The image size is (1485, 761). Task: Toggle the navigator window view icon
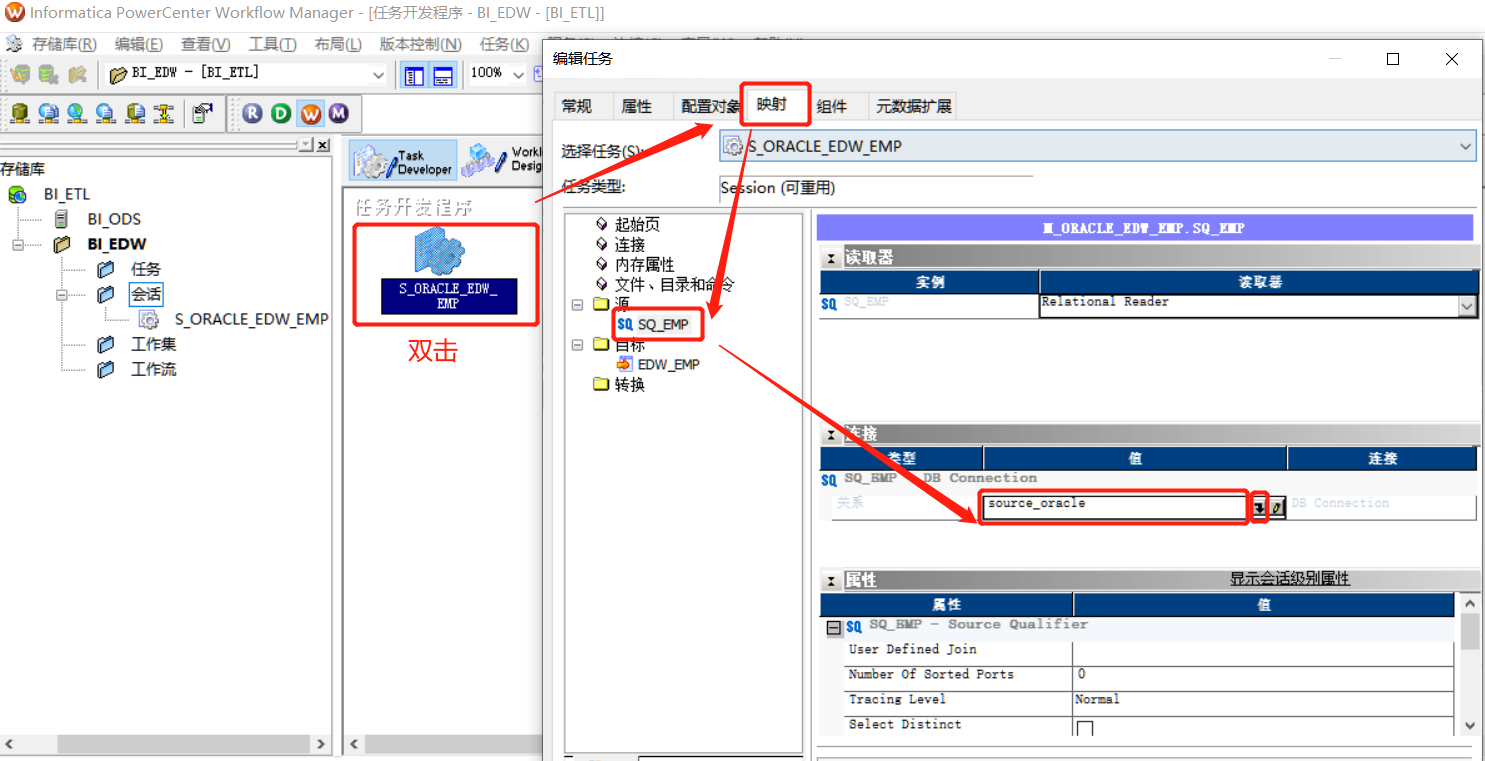click(413, 74)
